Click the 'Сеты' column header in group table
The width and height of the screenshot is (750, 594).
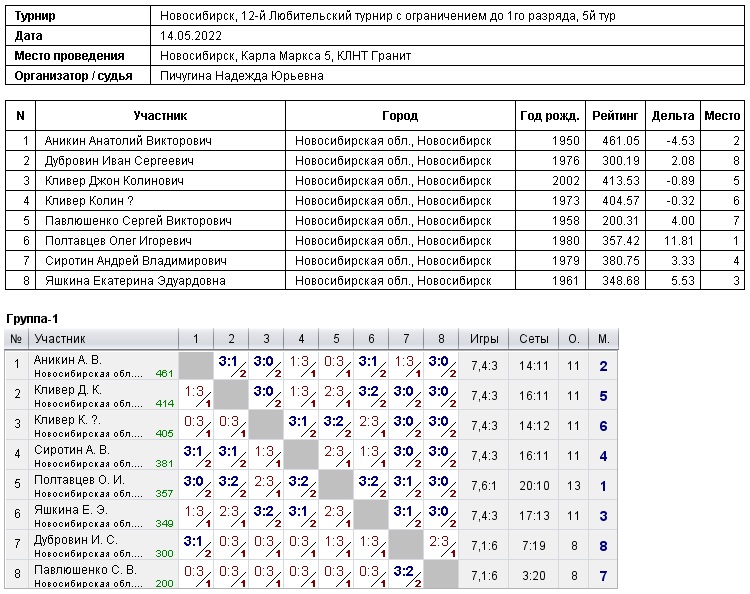[534, 339]
